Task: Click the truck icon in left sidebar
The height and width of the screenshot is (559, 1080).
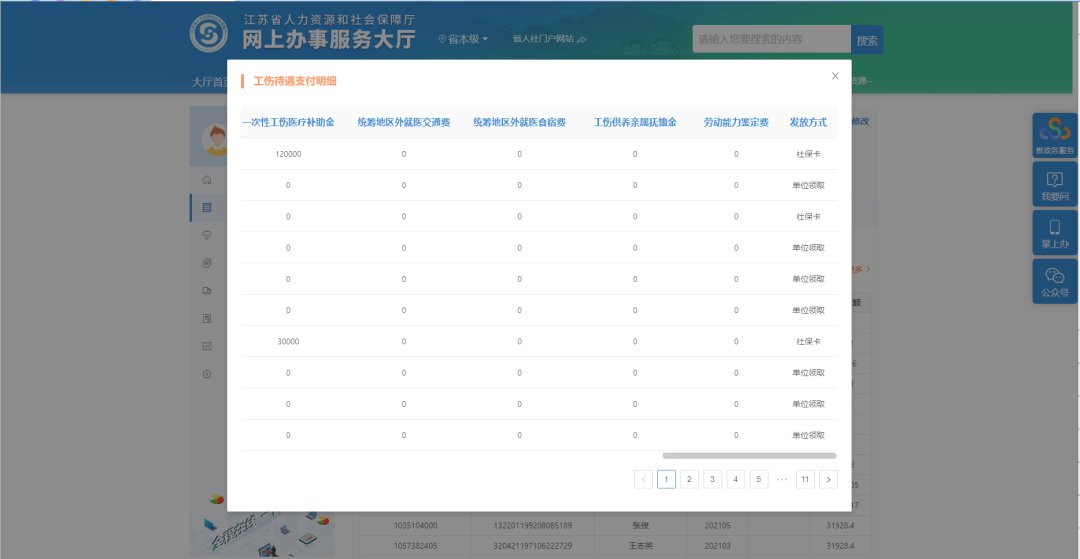Action: (x=207, y=291)
